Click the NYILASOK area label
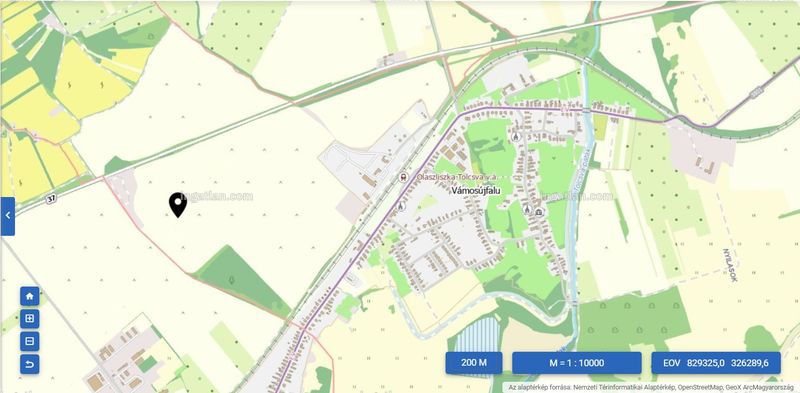 tap(730, 265)
